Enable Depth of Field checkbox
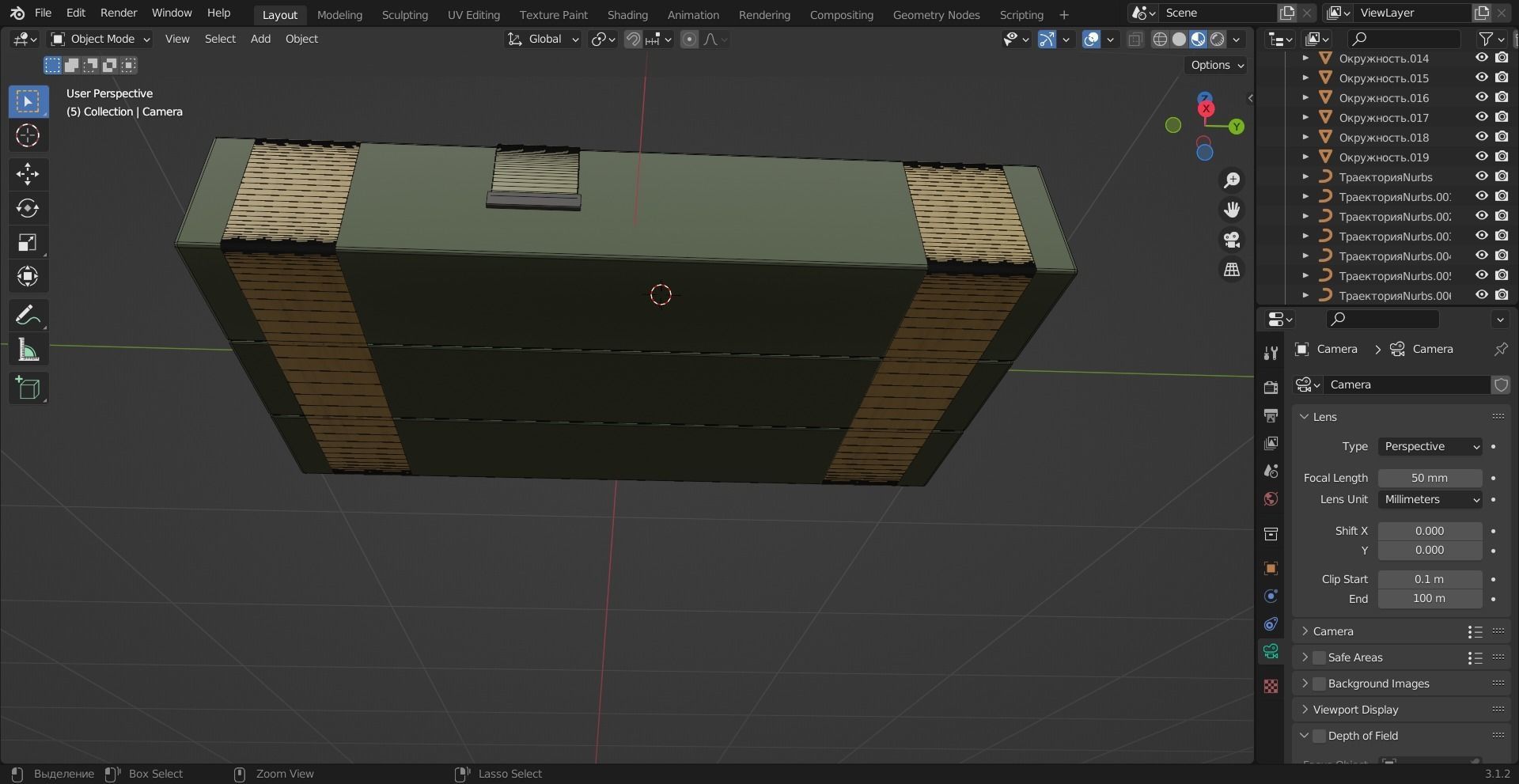 [x=1319, y=736]
